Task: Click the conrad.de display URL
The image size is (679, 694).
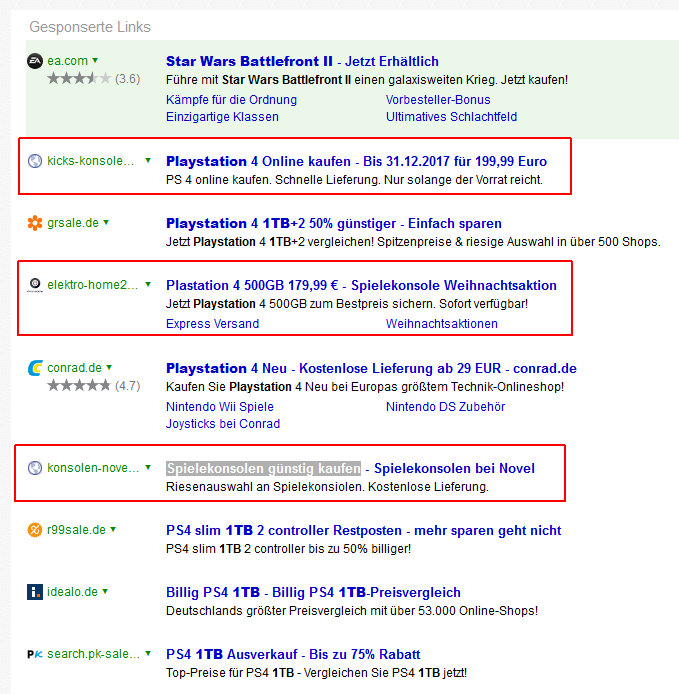Action: (74, 367)
